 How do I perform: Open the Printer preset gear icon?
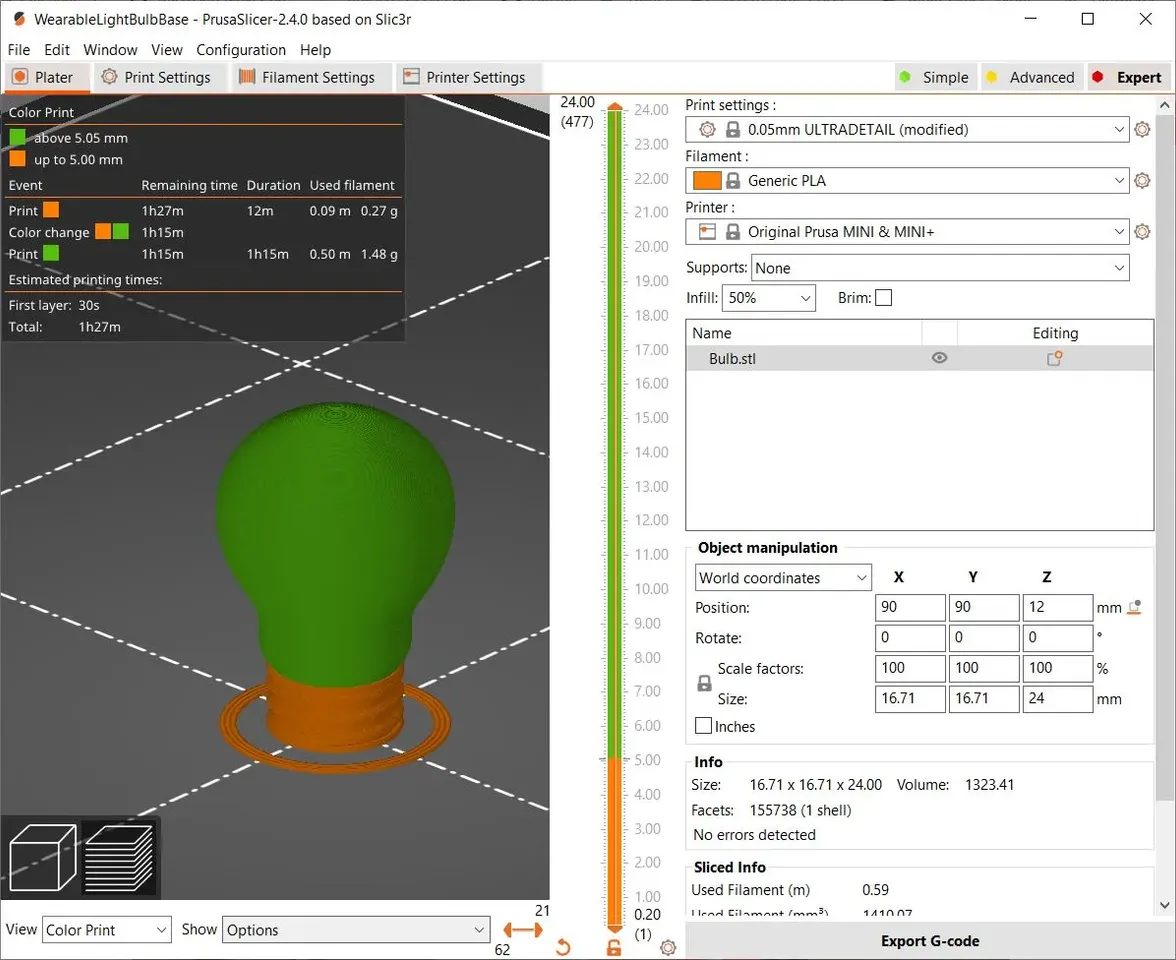coord(1142,232)
